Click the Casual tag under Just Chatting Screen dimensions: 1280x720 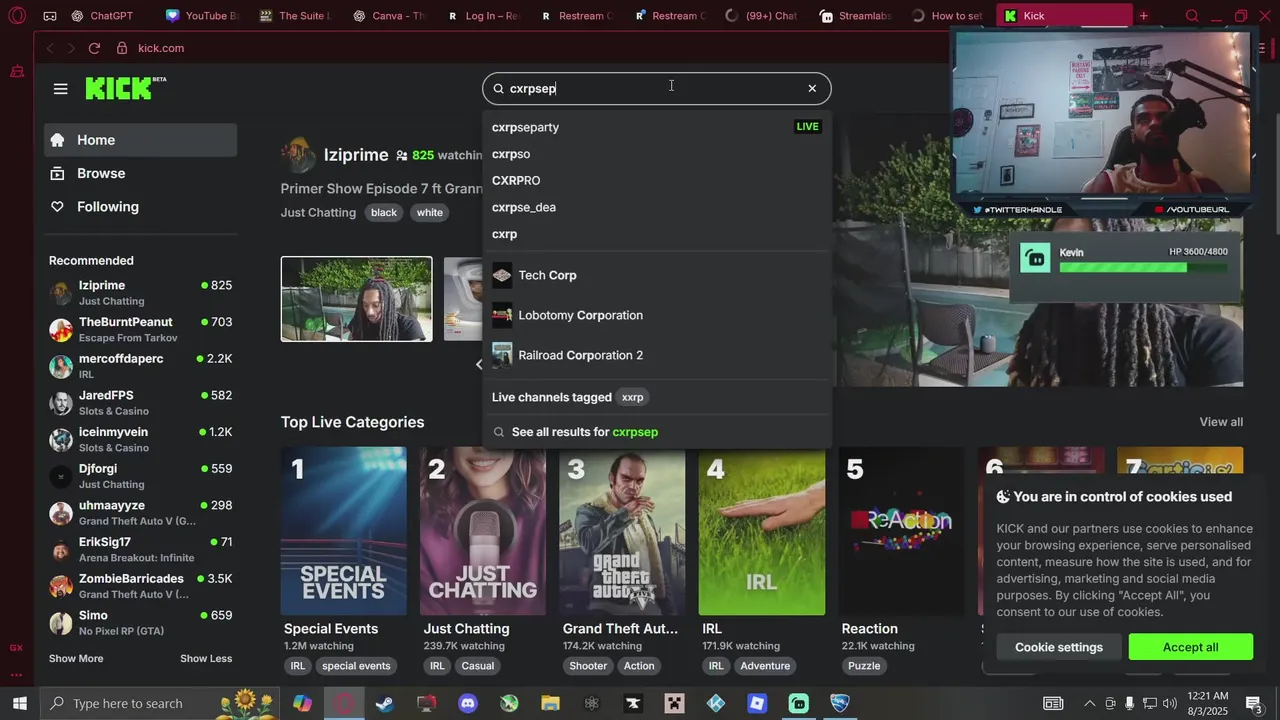[478, 666]
